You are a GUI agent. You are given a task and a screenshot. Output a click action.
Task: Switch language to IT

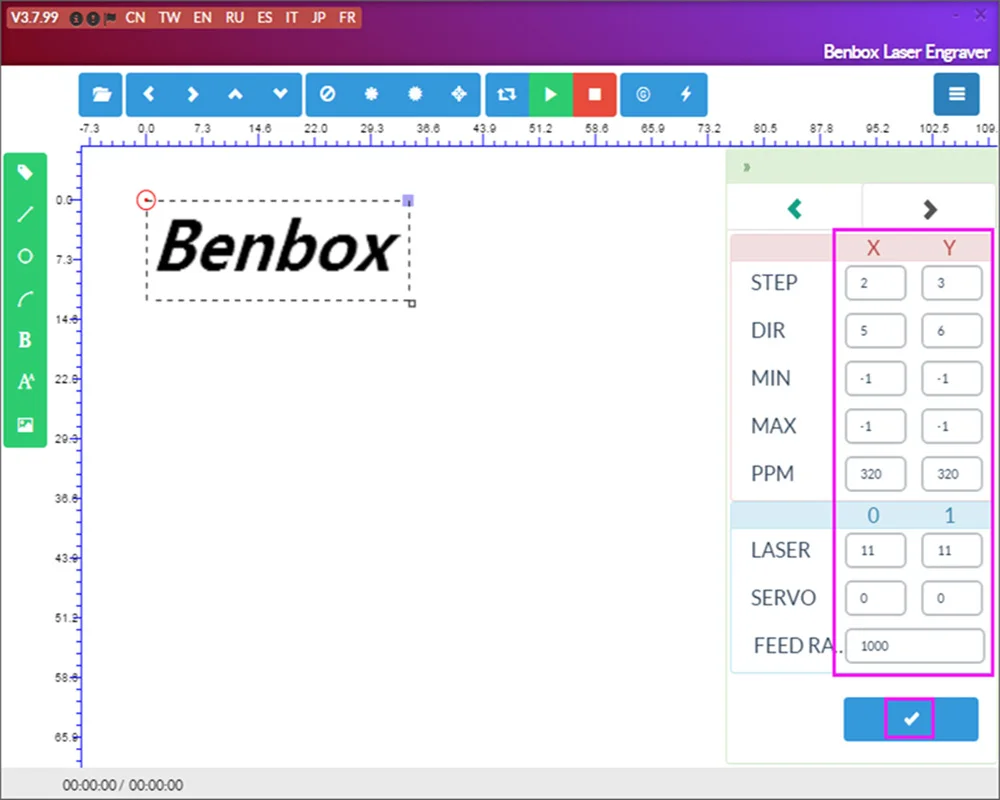click(291, 18)
